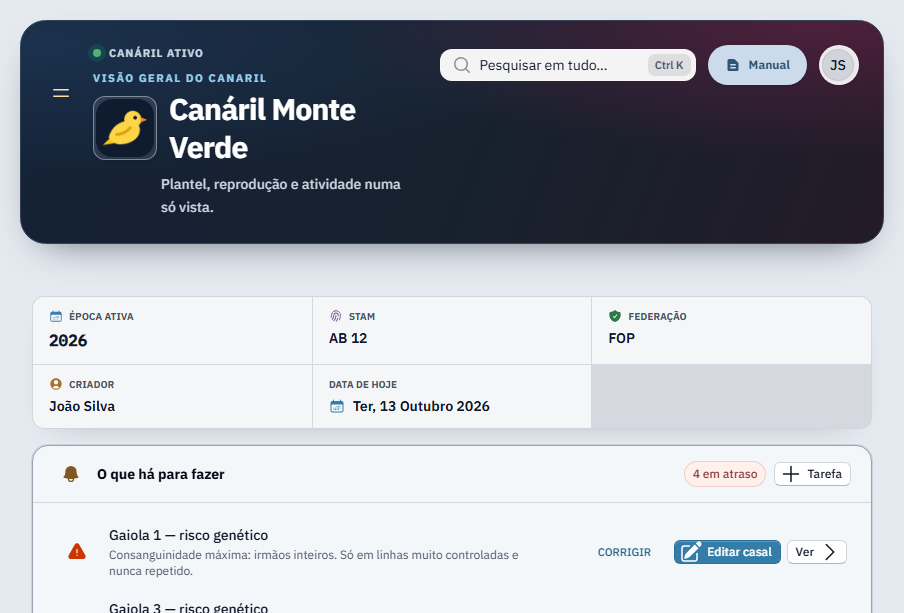This screenshot has height=613, width=904.
Task: Click the fingerprint icon beside STAM
Action: [x=336, y=316]
